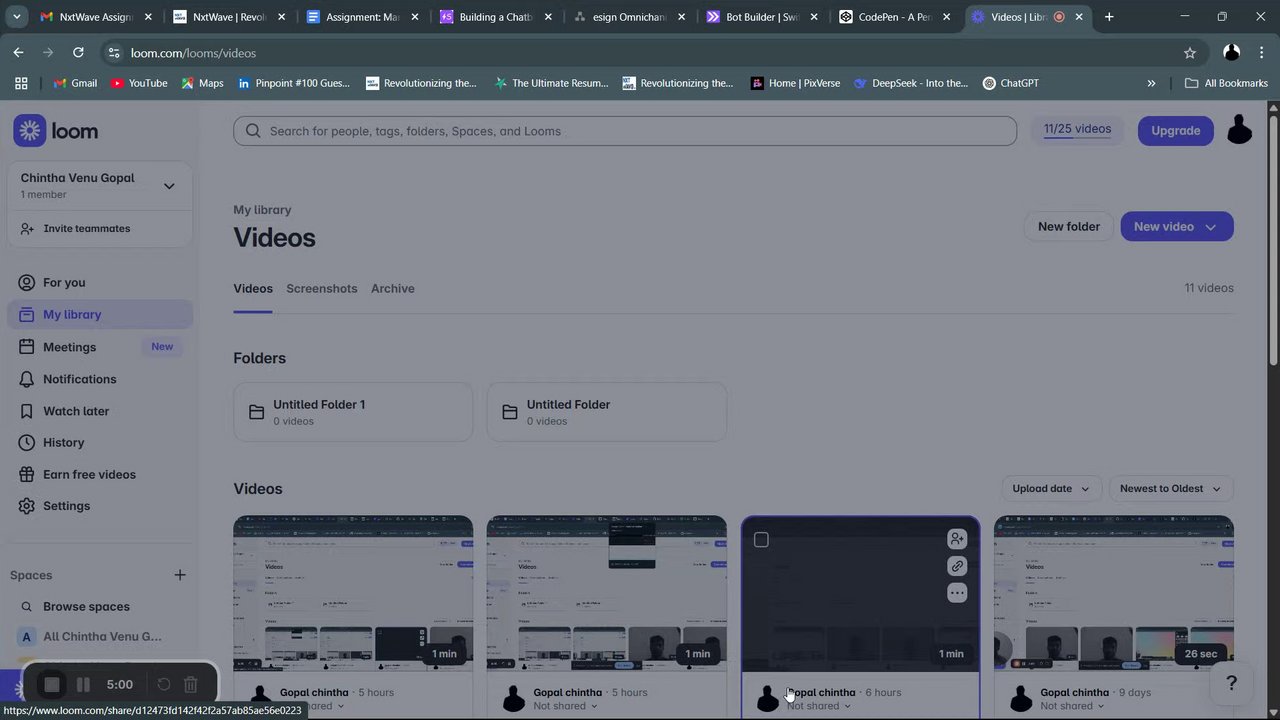The height and width of the screenshot is (720, 1280).
Task: Select the Videos tab
Action: pyautogui.click(x=253, y=288)
